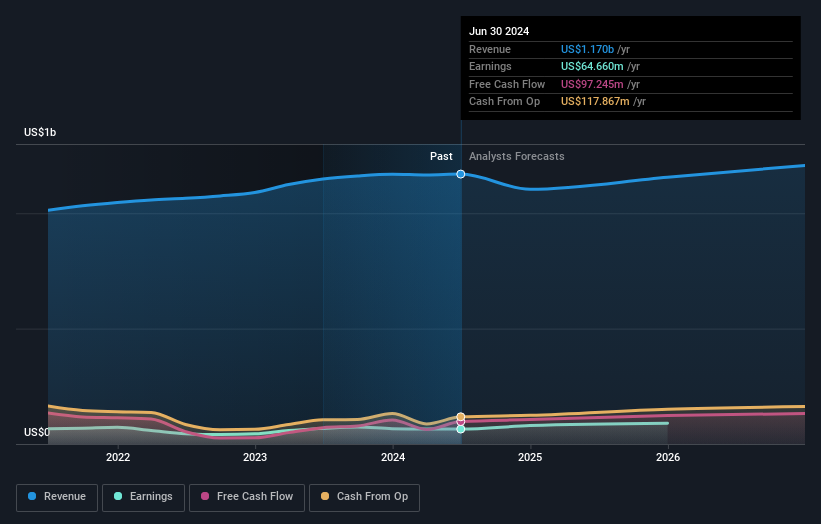The height and width of the screenshot is (524, 821).
Task: Click the US$97.245m free cash flow value
Action: point(592,84)
